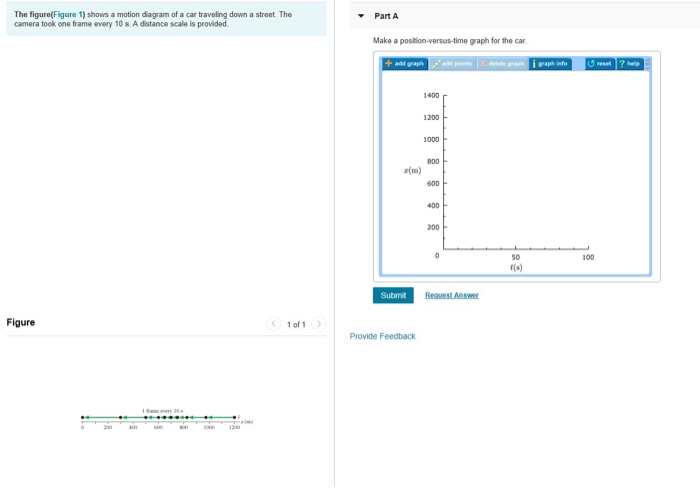Click the t(s) axis label
Screen dimensions: 700x488
[516, 267]
